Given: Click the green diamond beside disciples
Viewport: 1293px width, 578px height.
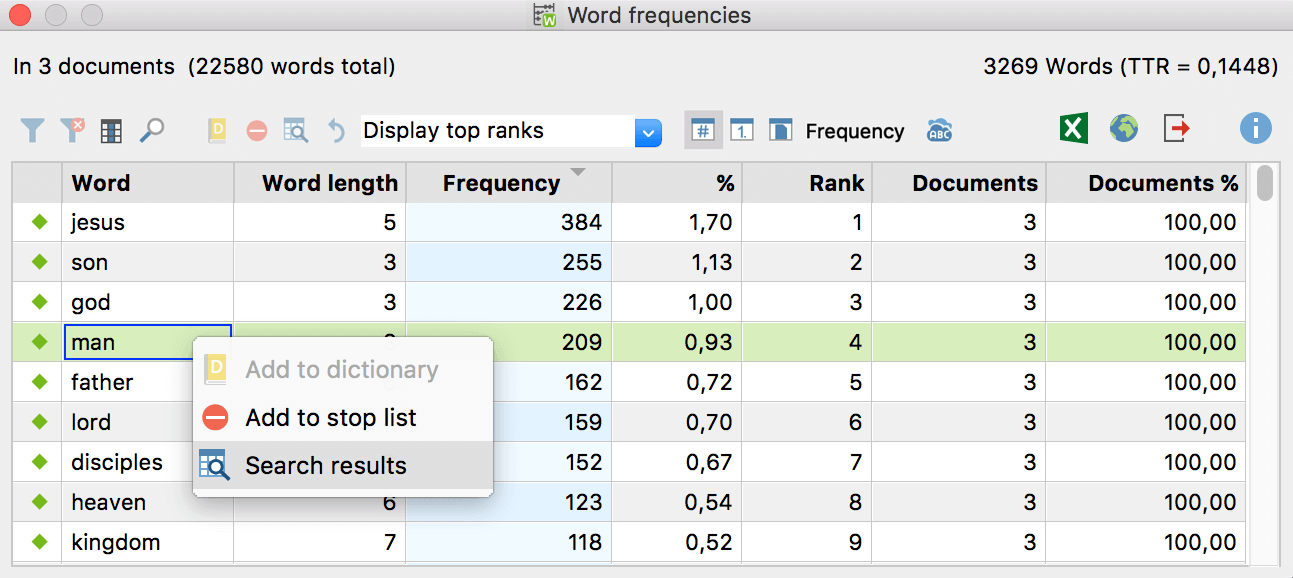Looking at the screenshot, I should [40, 462].
